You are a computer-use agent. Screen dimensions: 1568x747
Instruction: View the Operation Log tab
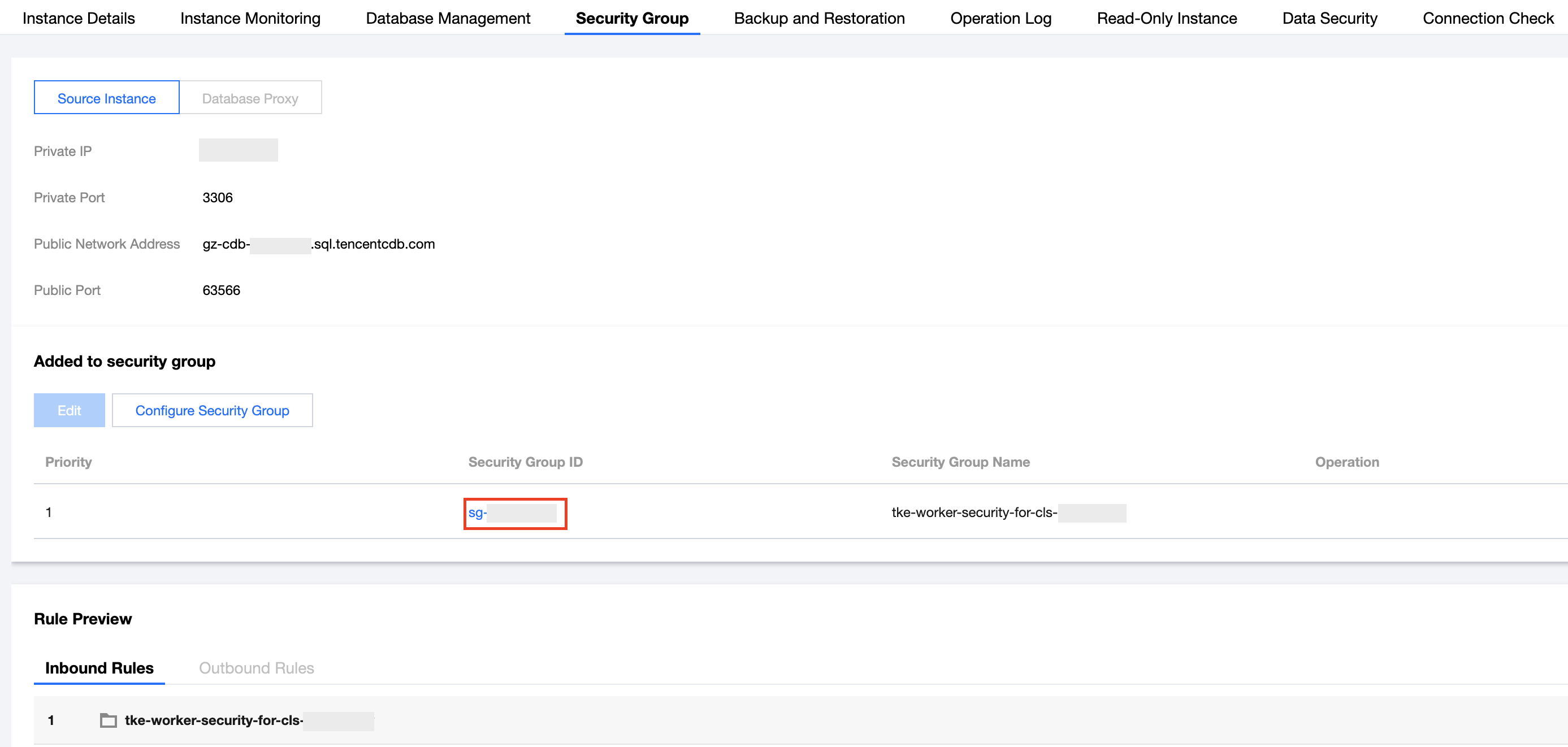(1000, 18)
